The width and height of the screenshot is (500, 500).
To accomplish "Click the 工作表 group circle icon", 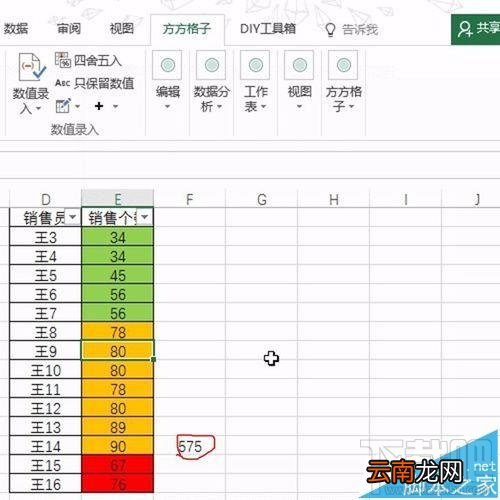I will 256,65.
